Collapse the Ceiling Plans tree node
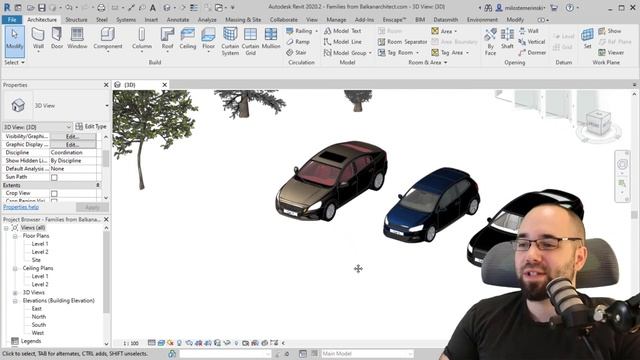640x360 pixels. coord(15,269)
